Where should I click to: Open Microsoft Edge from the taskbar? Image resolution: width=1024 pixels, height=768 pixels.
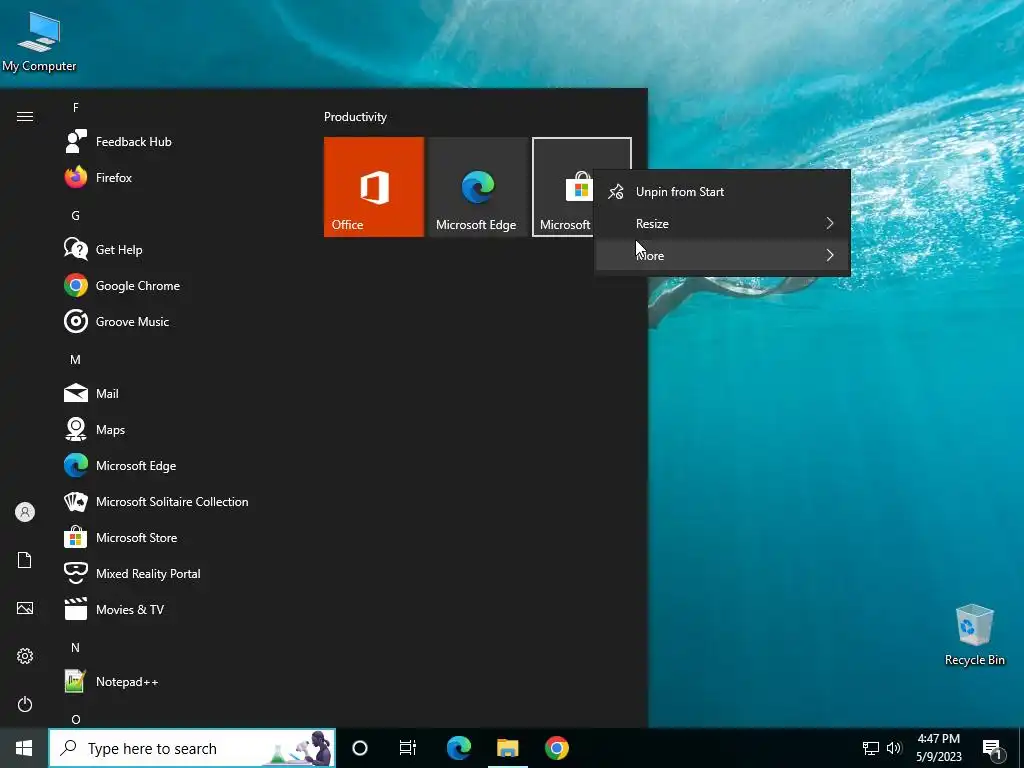pyautogui.click(x=458, y=748)
